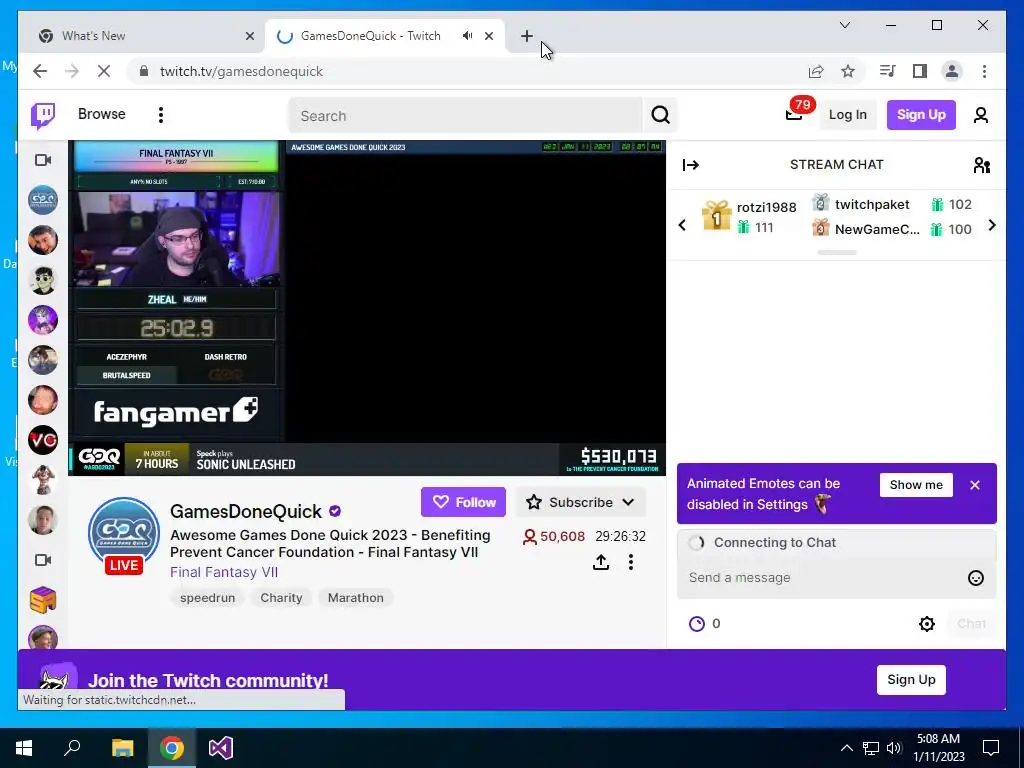
Task: Click the top Sign Up button
Action: (921, 115)
